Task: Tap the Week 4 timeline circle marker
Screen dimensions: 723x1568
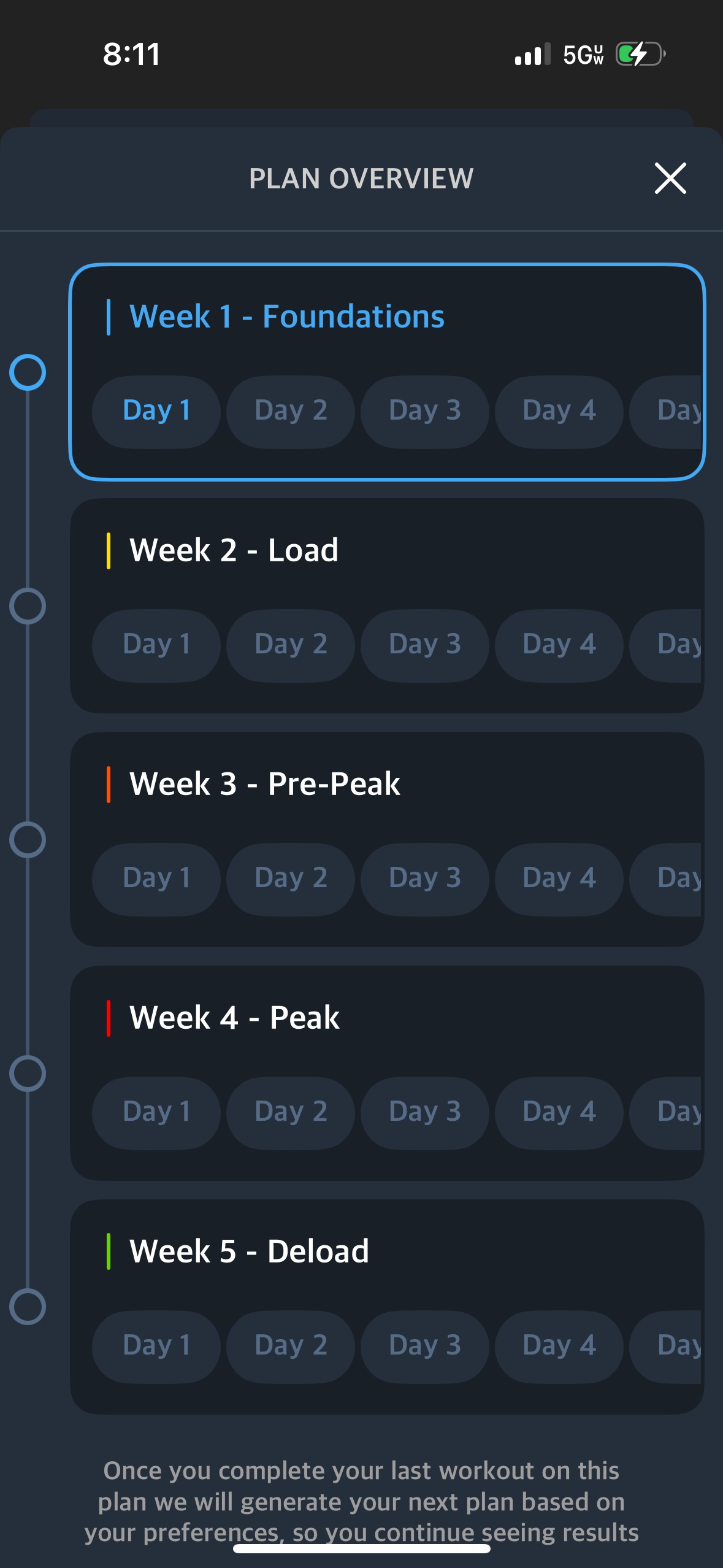Action: [28, 1074]
